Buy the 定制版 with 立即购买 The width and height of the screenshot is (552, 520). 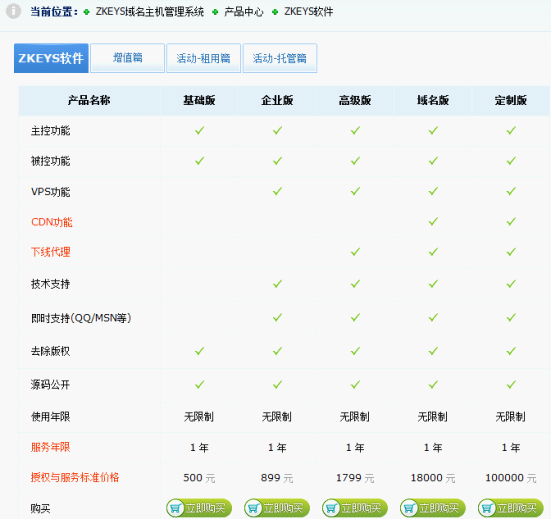pos(510,508)
